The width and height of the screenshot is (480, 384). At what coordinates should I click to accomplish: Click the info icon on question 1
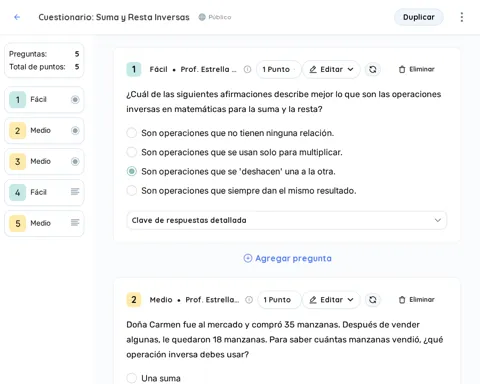pos(247,69)
